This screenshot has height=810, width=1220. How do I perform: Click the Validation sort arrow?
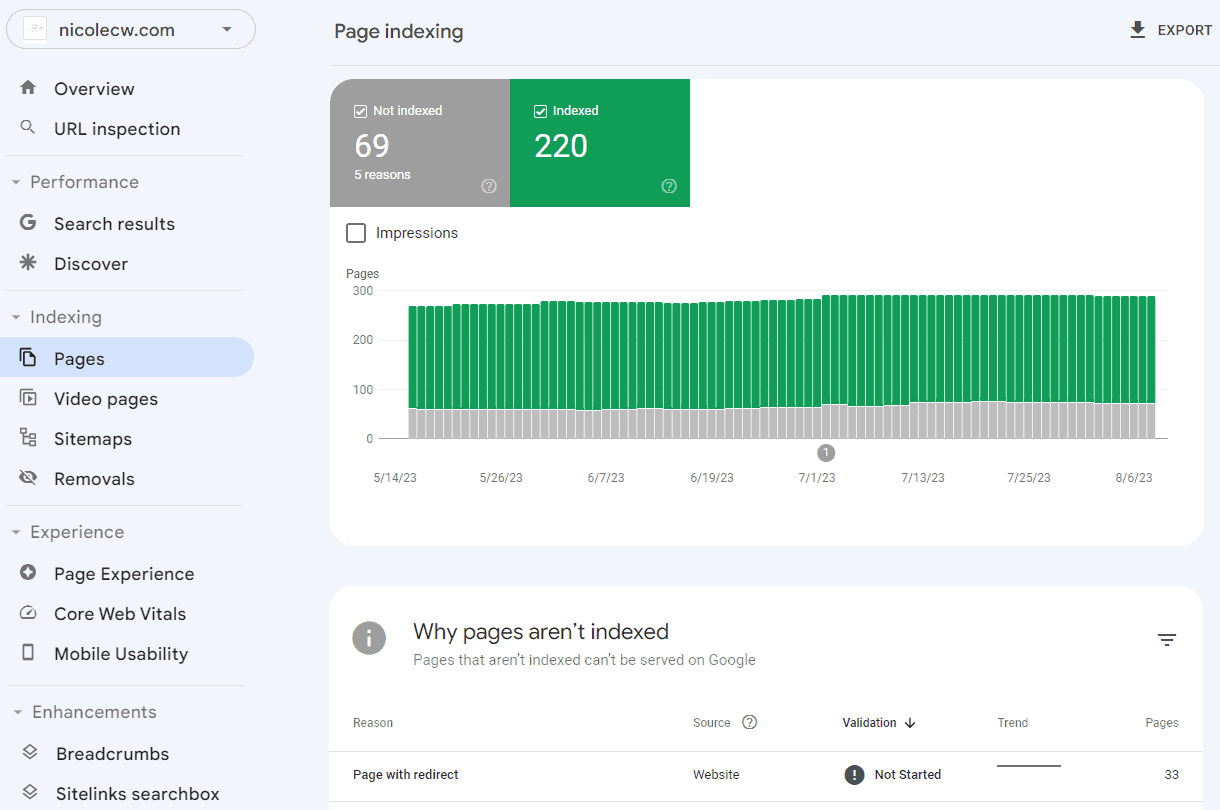(x=910, y=723)
